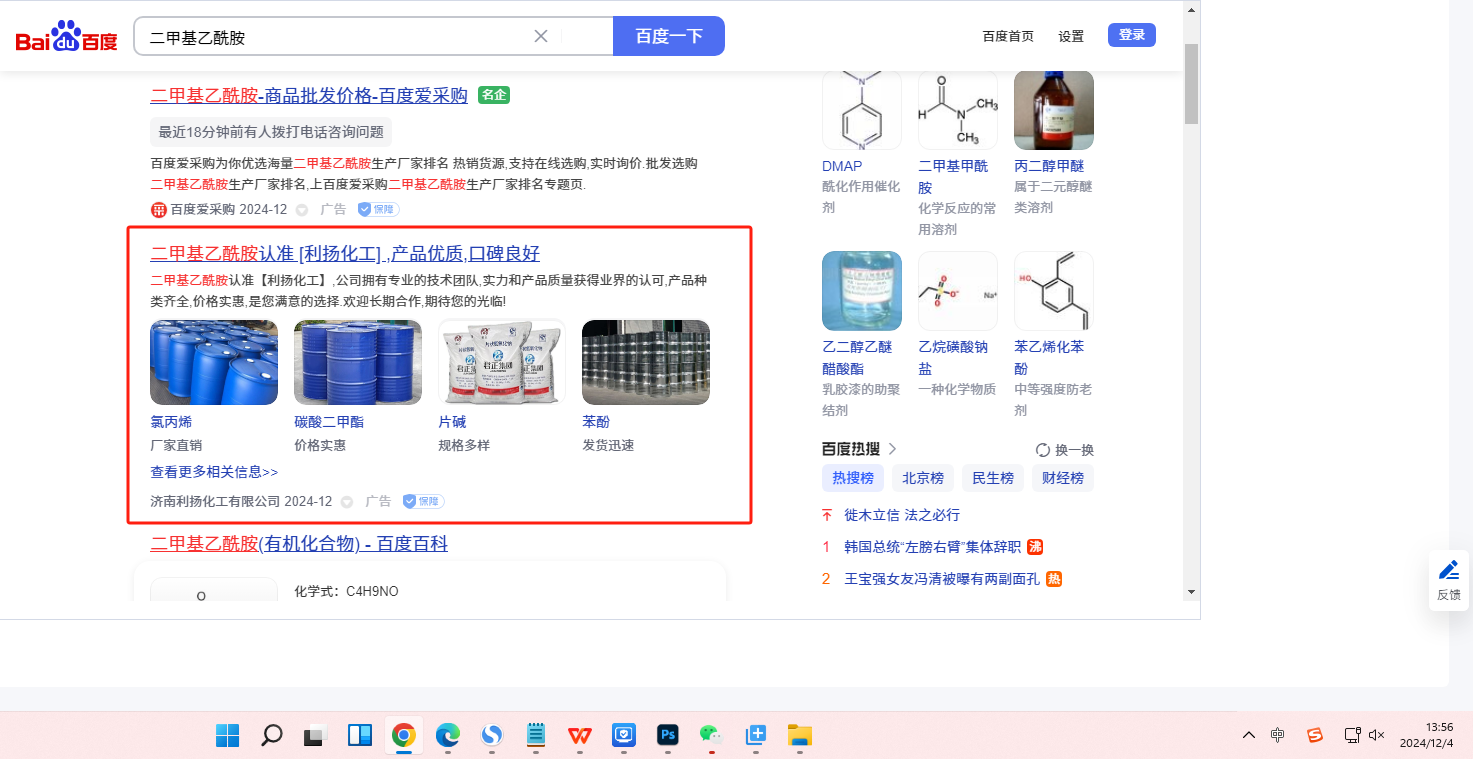Open Sogou browser from the taskbar

click(x=491, y=736)
